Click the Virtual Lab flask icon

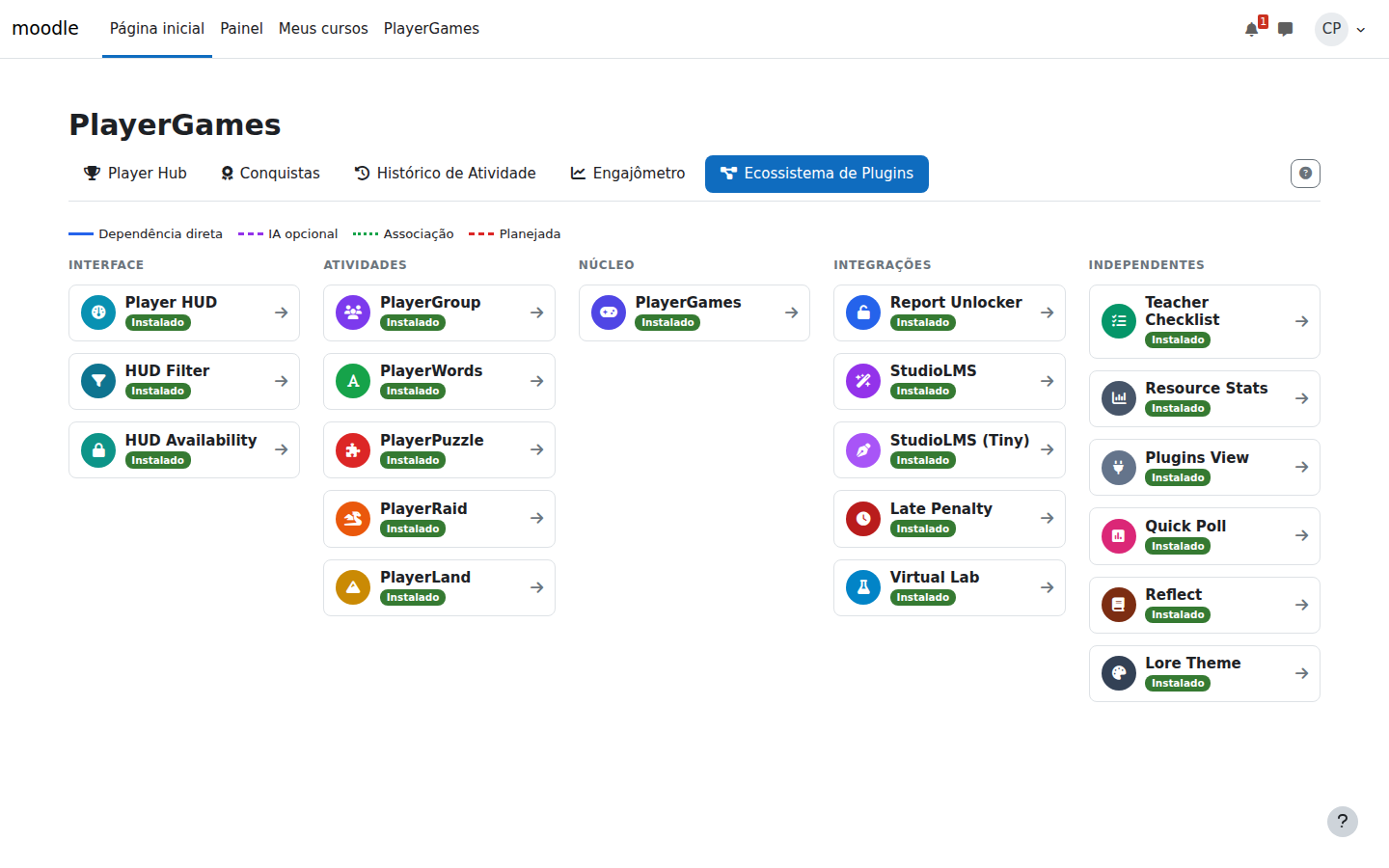tap(863, 587)
